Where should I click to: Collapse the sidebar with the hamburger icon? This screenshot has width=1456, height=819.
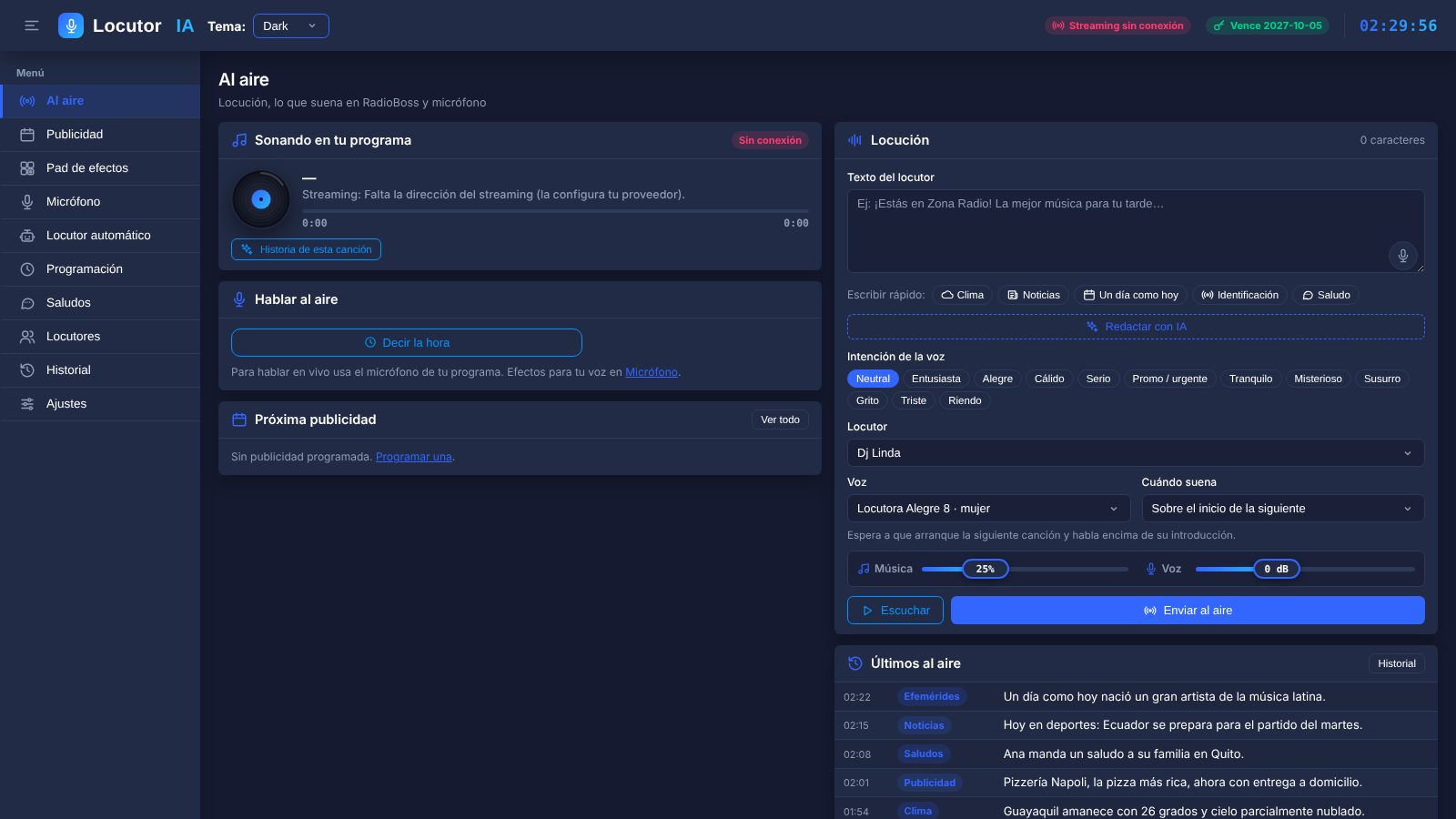coord(32,25)
